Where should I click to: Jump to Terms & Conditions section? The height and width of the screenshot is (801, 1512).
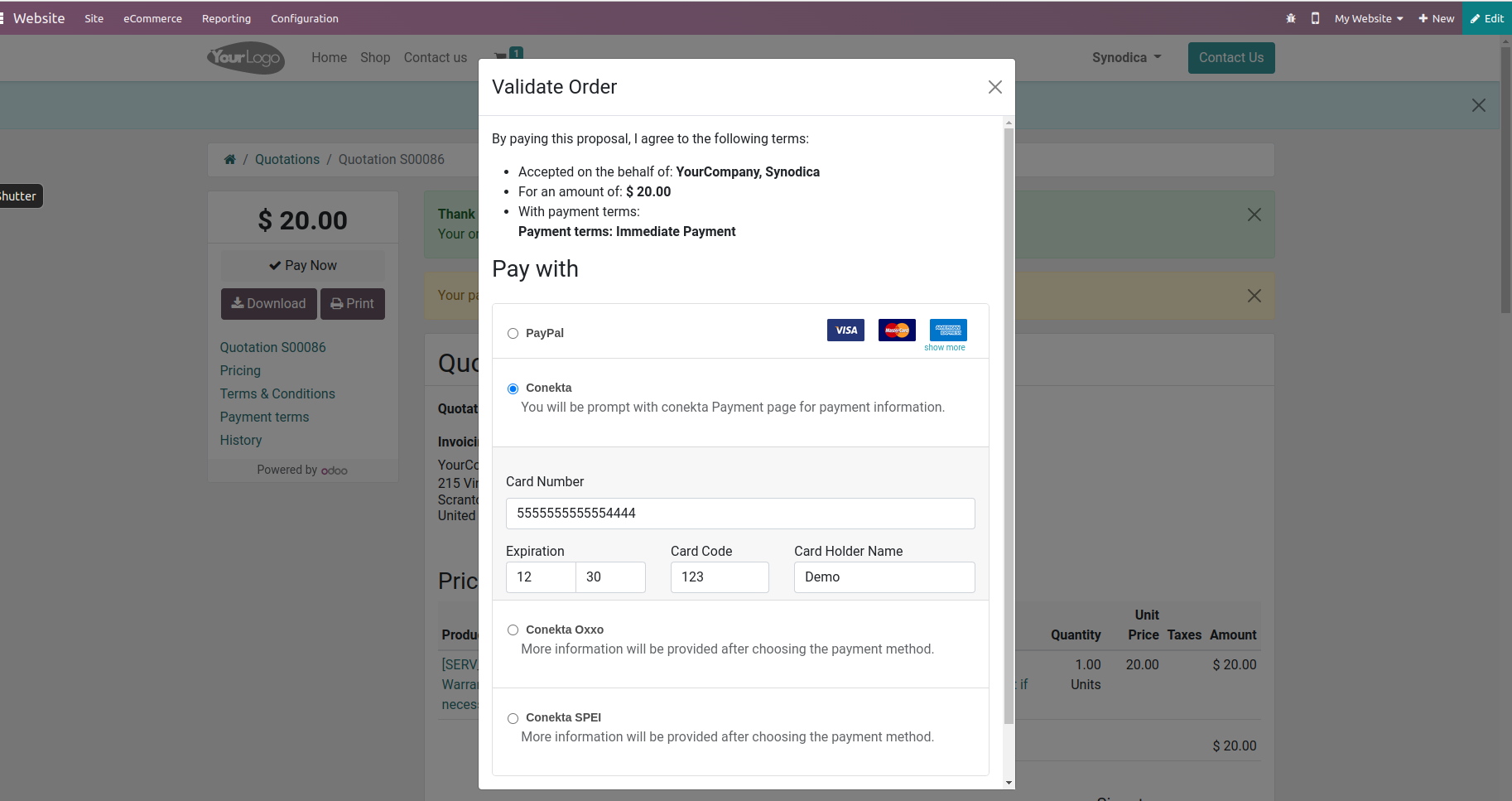click(x=277, y=393)
